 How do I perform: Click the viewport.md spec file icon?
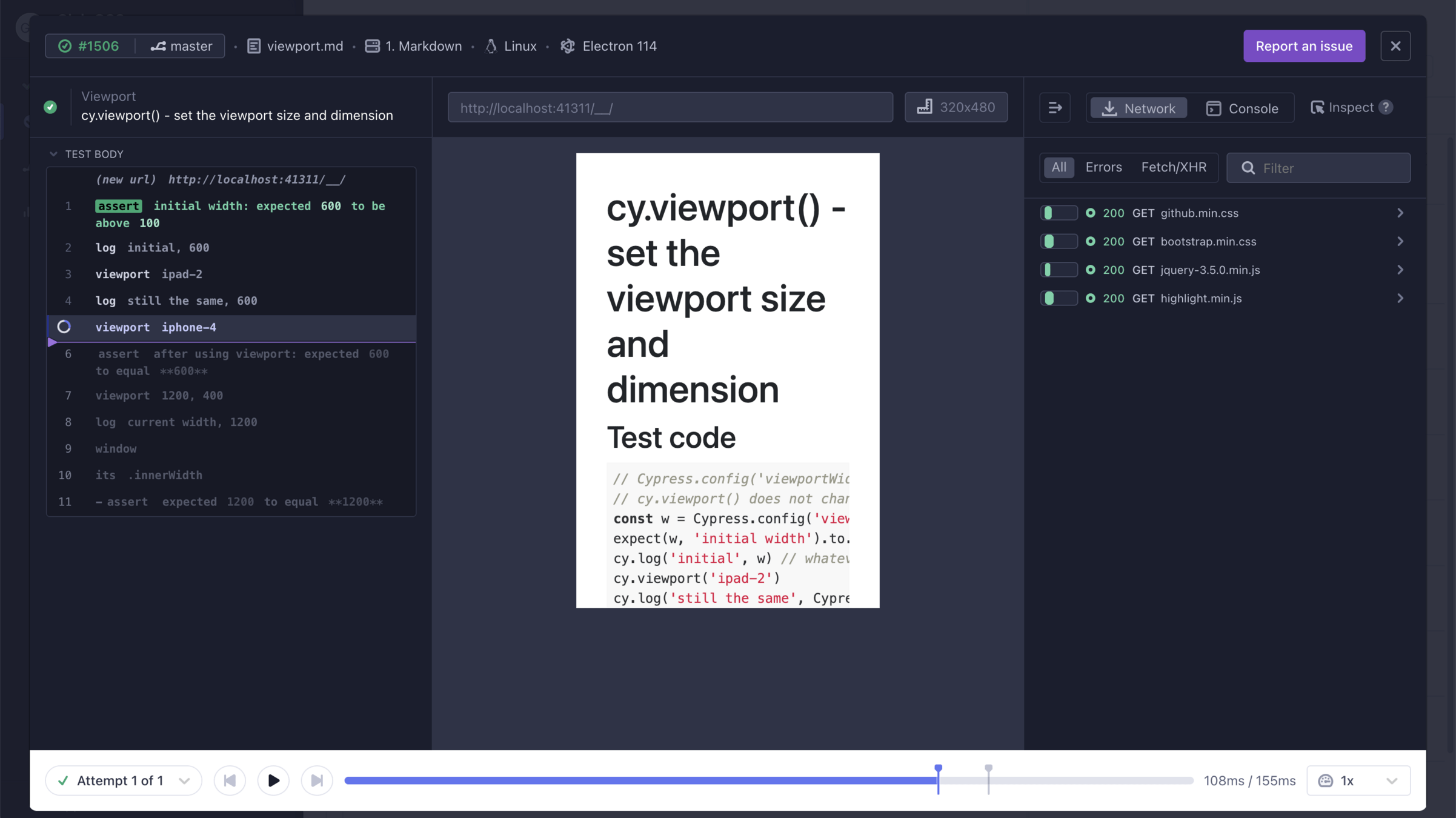(254, 46)
